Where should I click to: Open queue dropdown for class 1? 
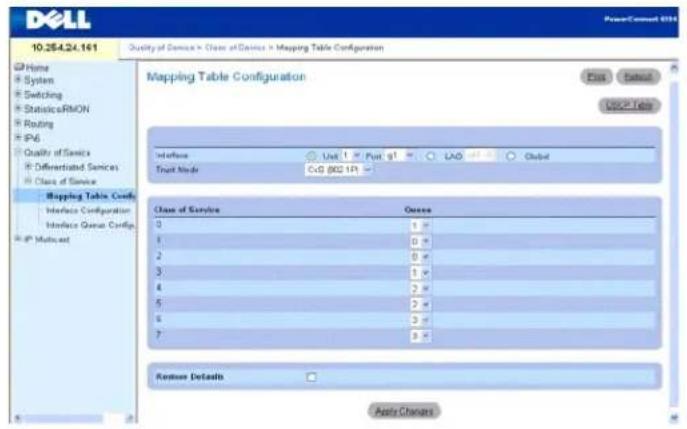pyautogui.click(x=420, y=241)
